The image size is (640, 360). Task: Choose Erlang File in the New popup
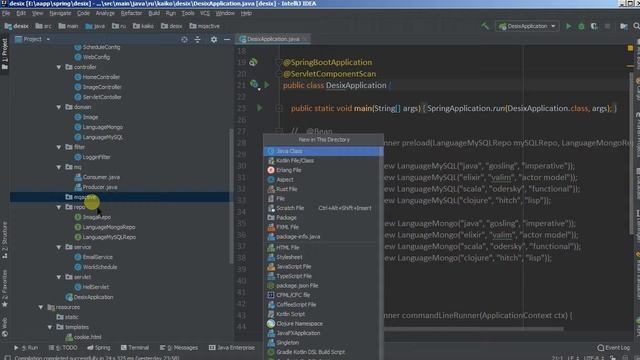322,170
